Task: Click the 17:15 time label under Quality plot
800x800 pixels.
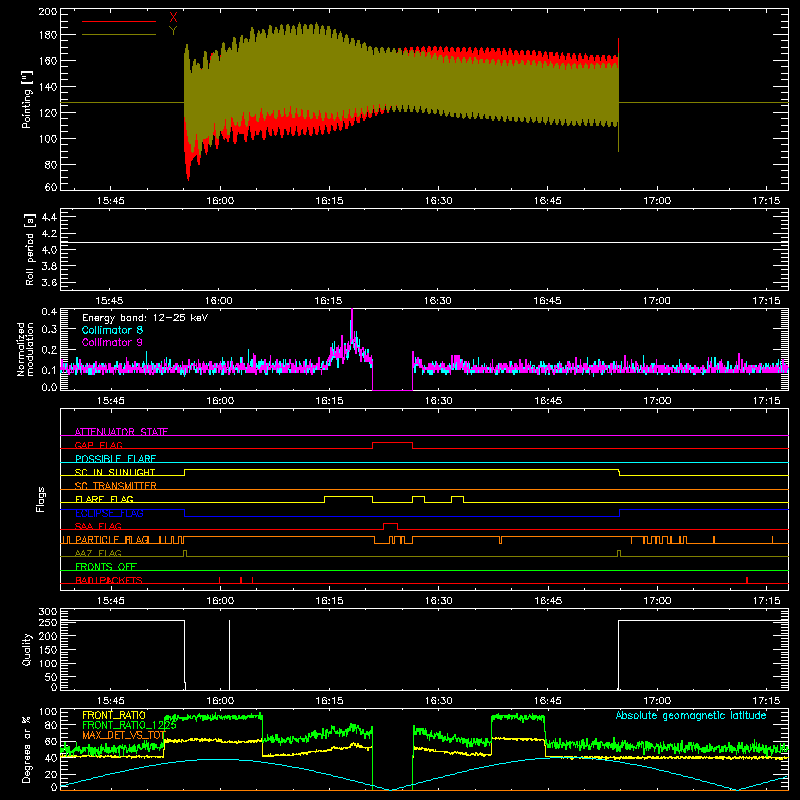Action: [x=766, y=701]
